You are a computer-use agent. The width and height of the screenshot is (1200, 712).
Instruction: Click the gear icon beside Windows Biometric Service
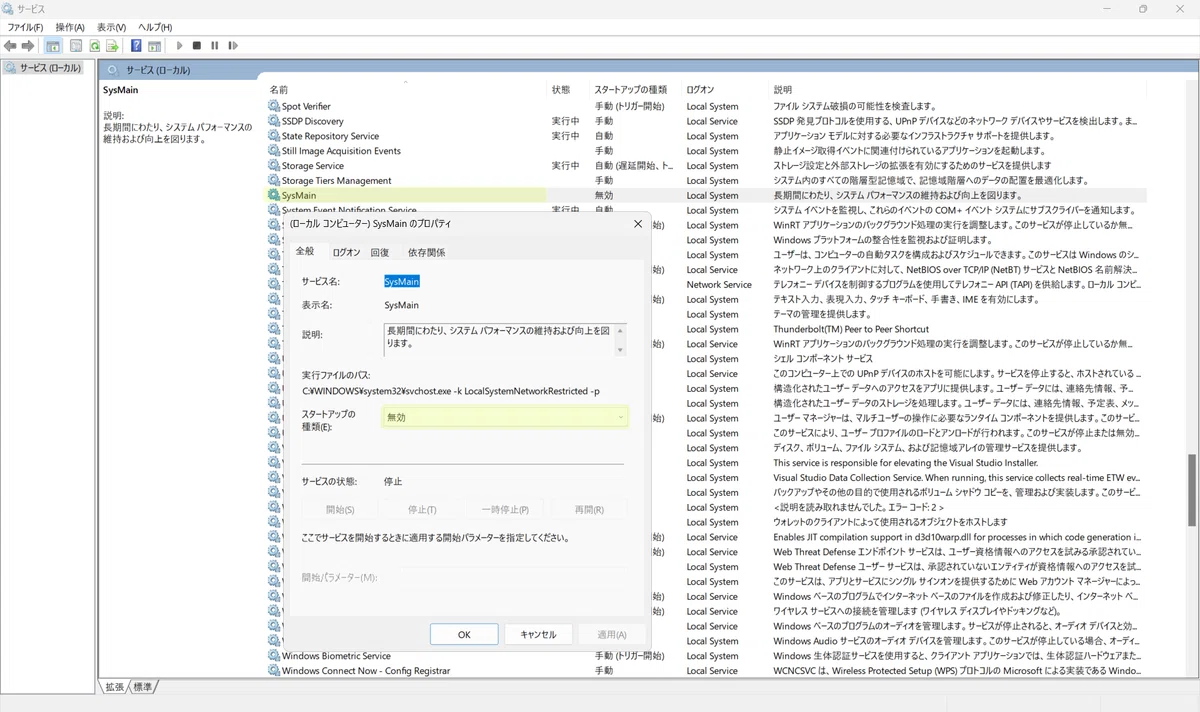pos(274,656)
